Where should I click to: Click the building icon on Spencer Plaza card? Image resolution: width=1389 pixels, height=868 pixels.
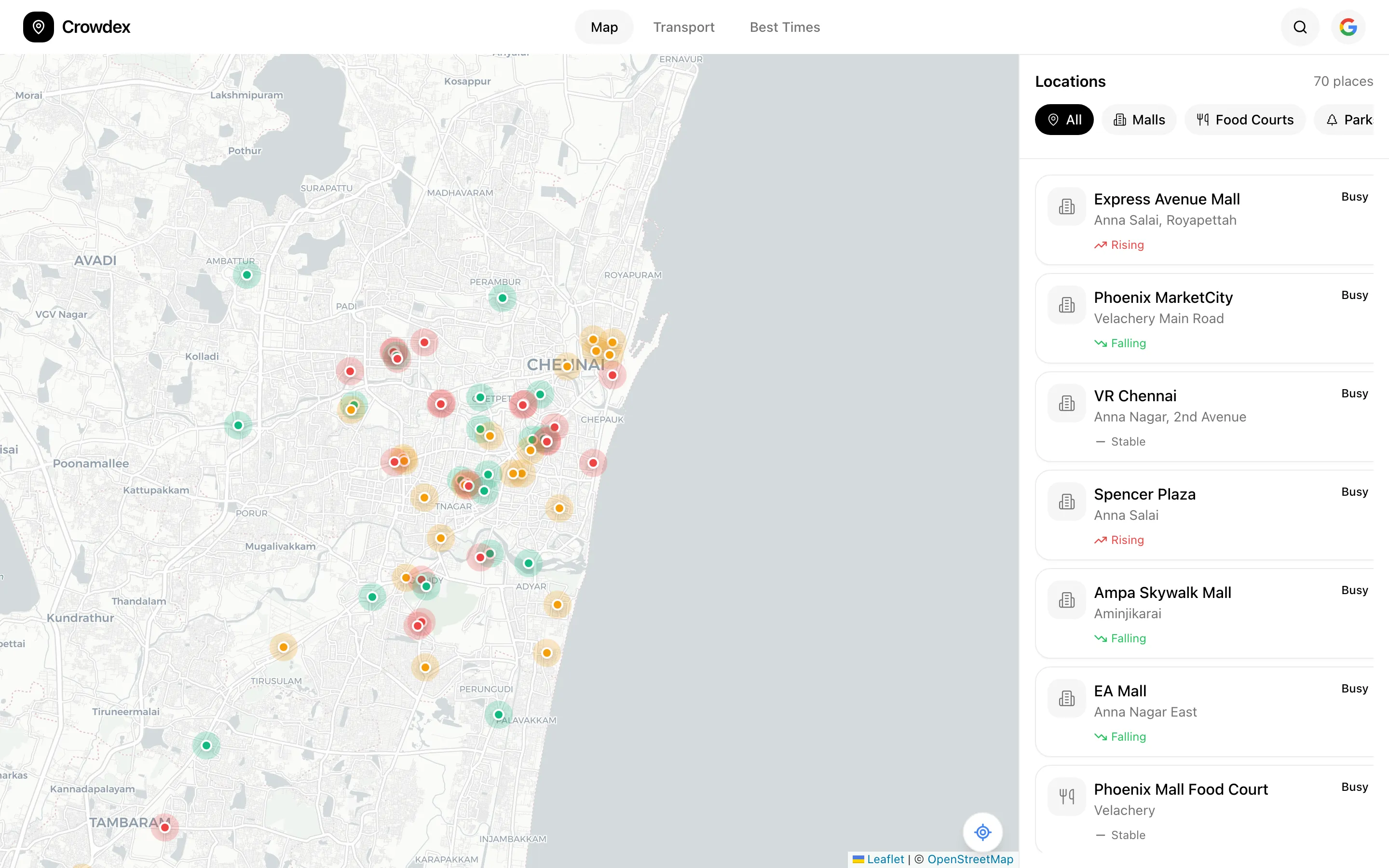[1067, 502]
